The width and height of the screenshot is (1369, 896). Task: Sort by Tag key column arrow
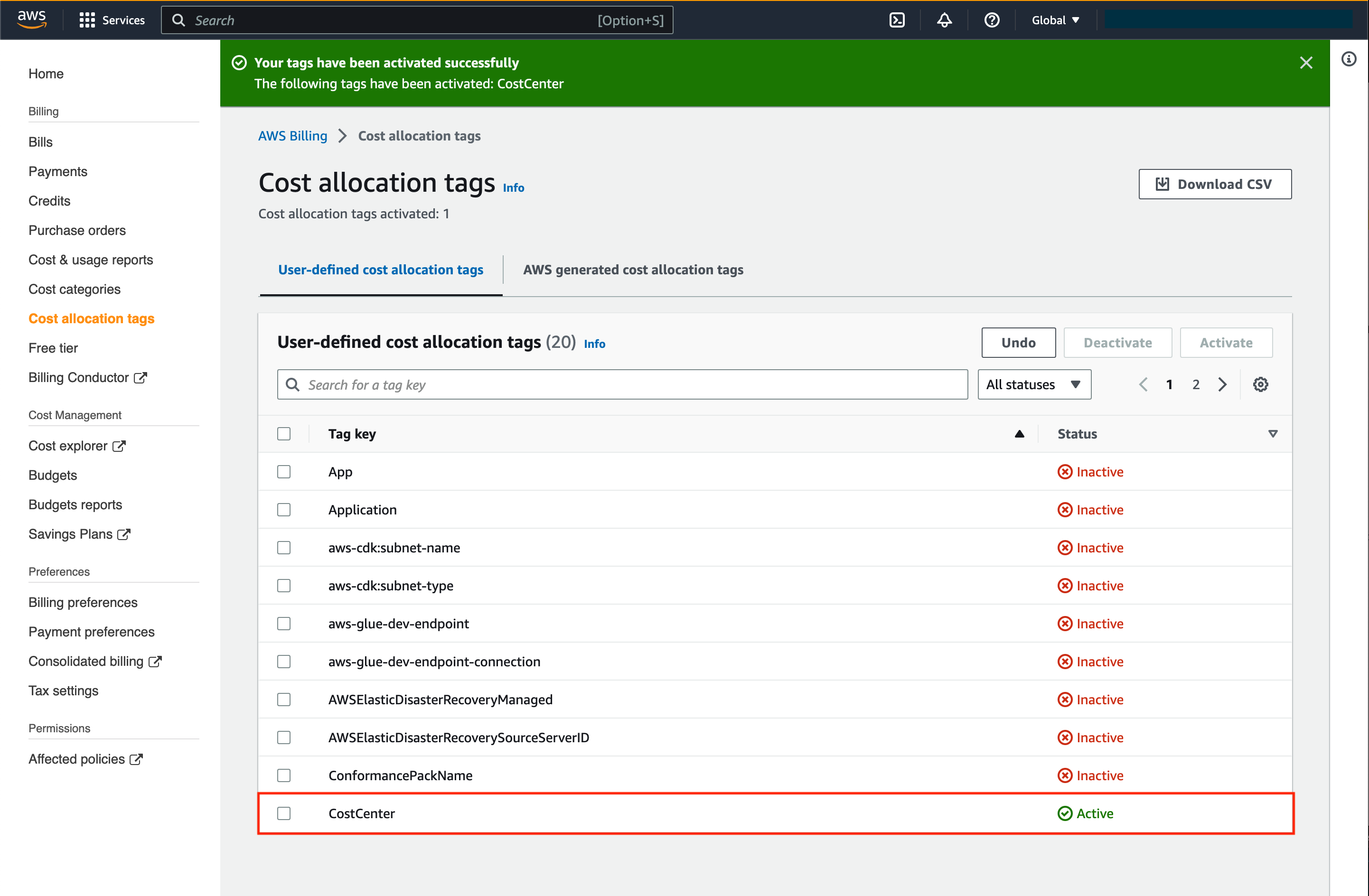pyautogui.click(x=1019, y=434)
